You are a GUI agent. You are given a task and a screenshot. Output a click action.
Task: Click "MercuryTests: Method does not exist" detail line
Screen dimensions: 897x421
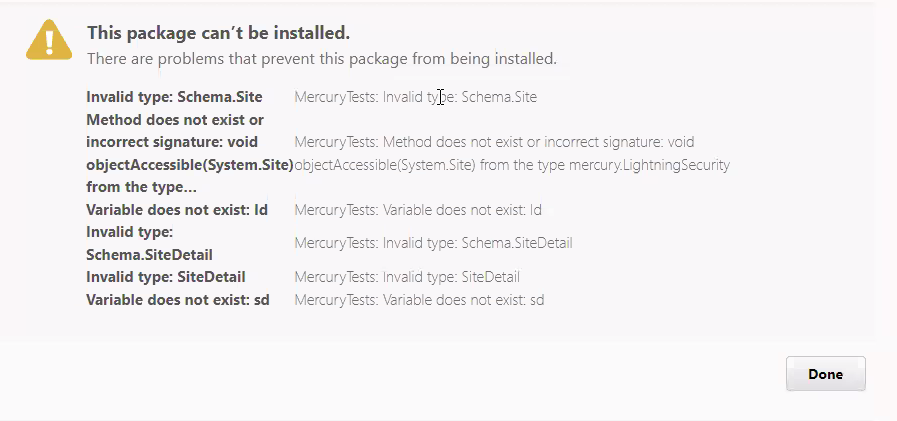tap(494, 142)
